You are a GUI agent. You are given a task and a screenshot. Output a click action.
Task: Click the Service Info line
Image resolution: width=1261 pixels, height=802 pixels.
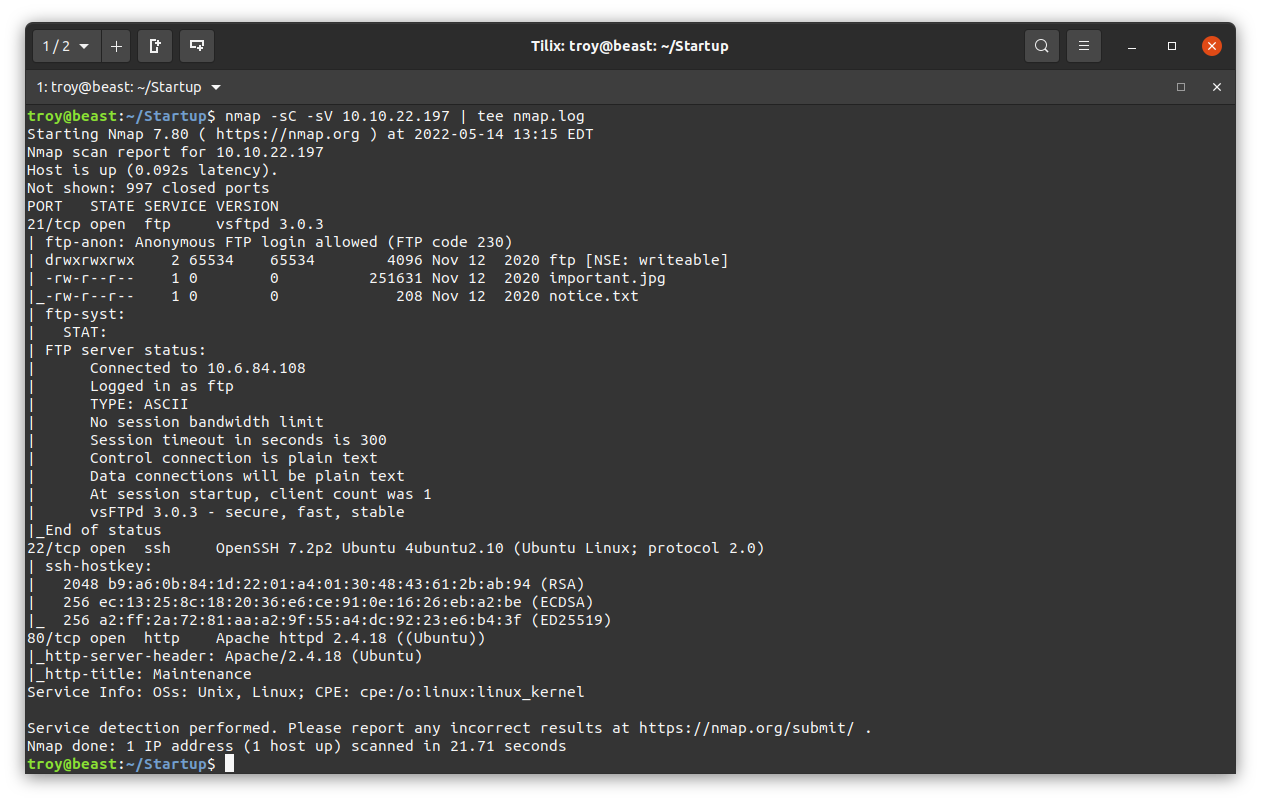pyautogui.click(x=306, y=692)
